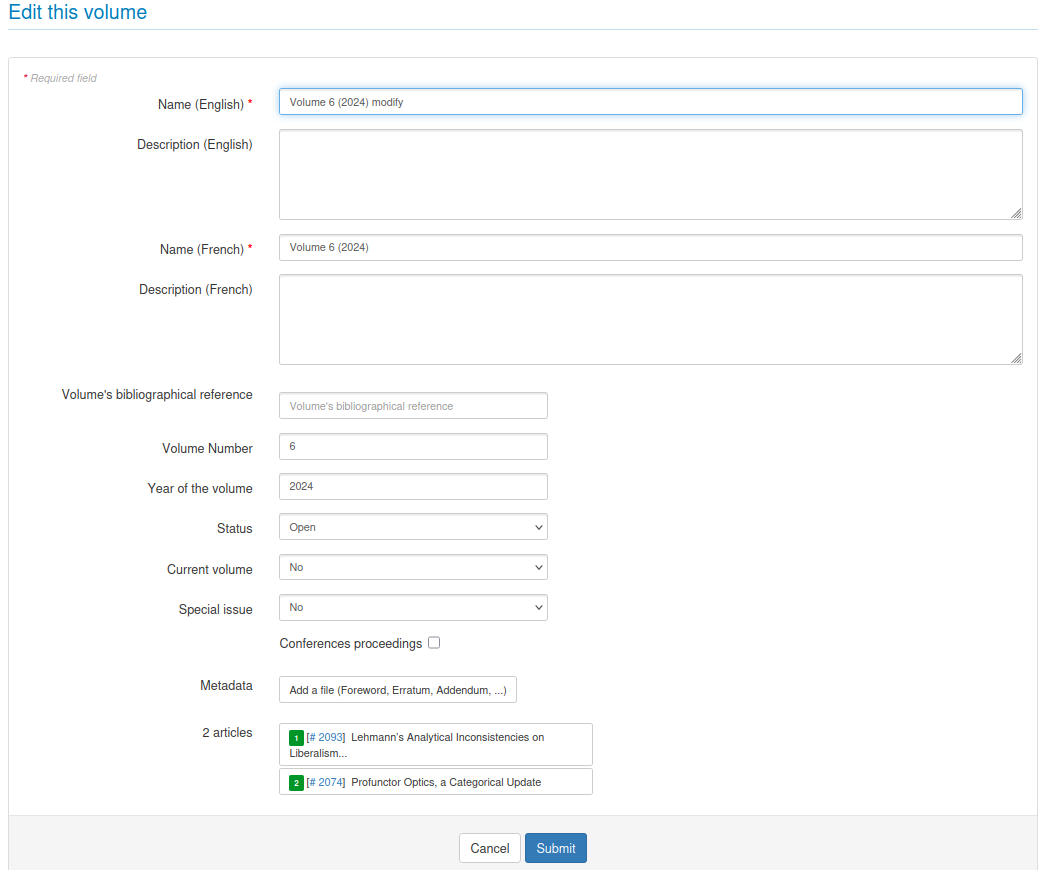Focus the Name (English) field

coord(650,102)
